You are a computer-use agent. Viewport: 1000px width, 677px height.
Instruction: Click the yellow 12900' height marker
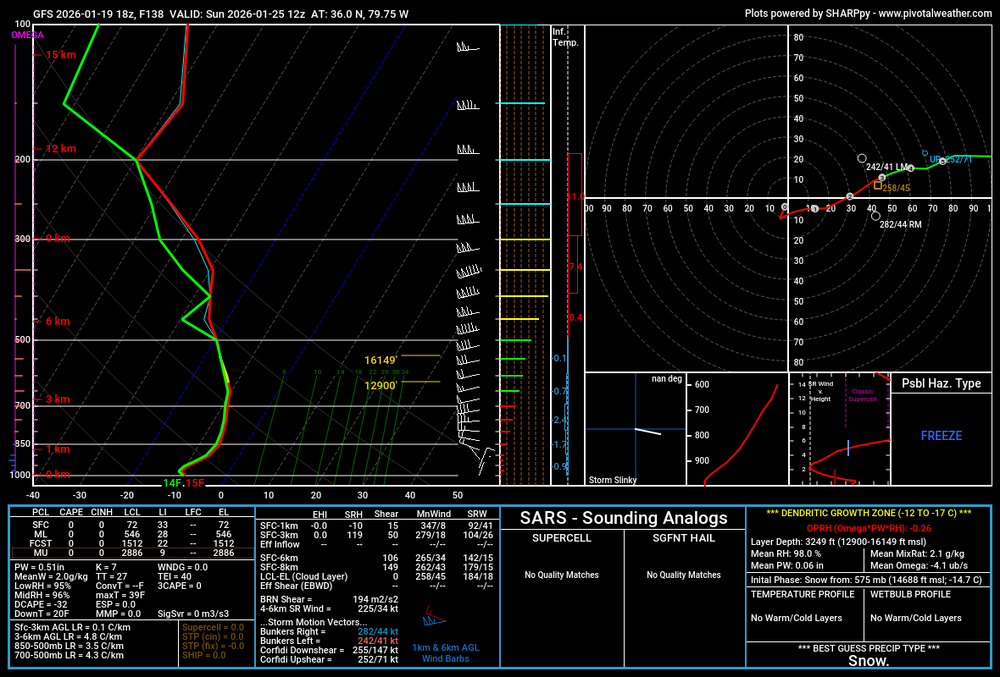click(381, 385)
